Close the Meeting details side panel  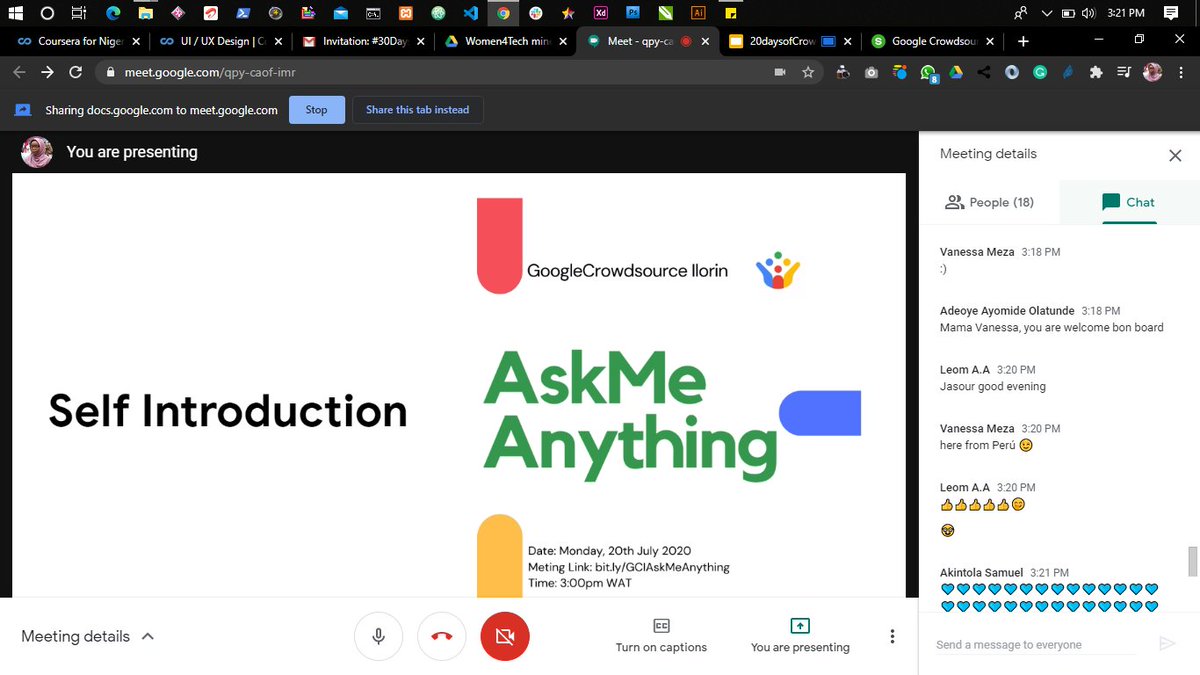(x=1175, y=155)
